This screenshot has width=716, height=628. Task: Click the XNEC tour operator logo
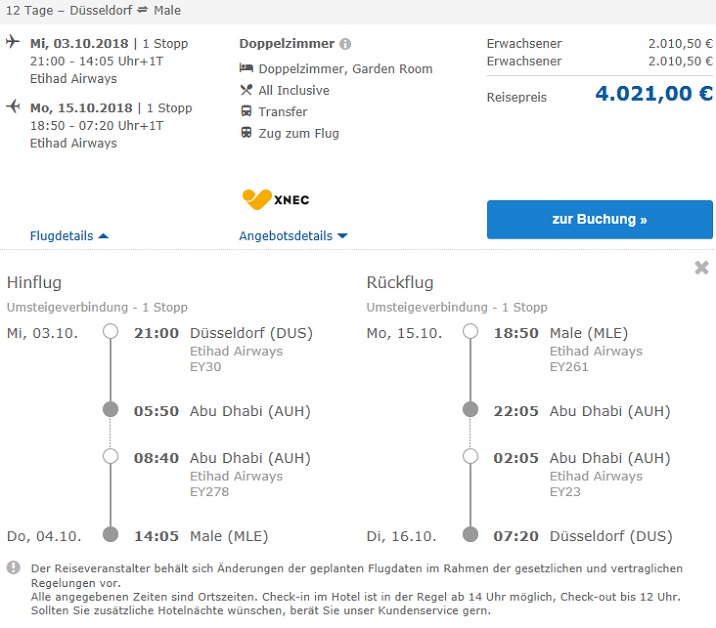(276, 199)
